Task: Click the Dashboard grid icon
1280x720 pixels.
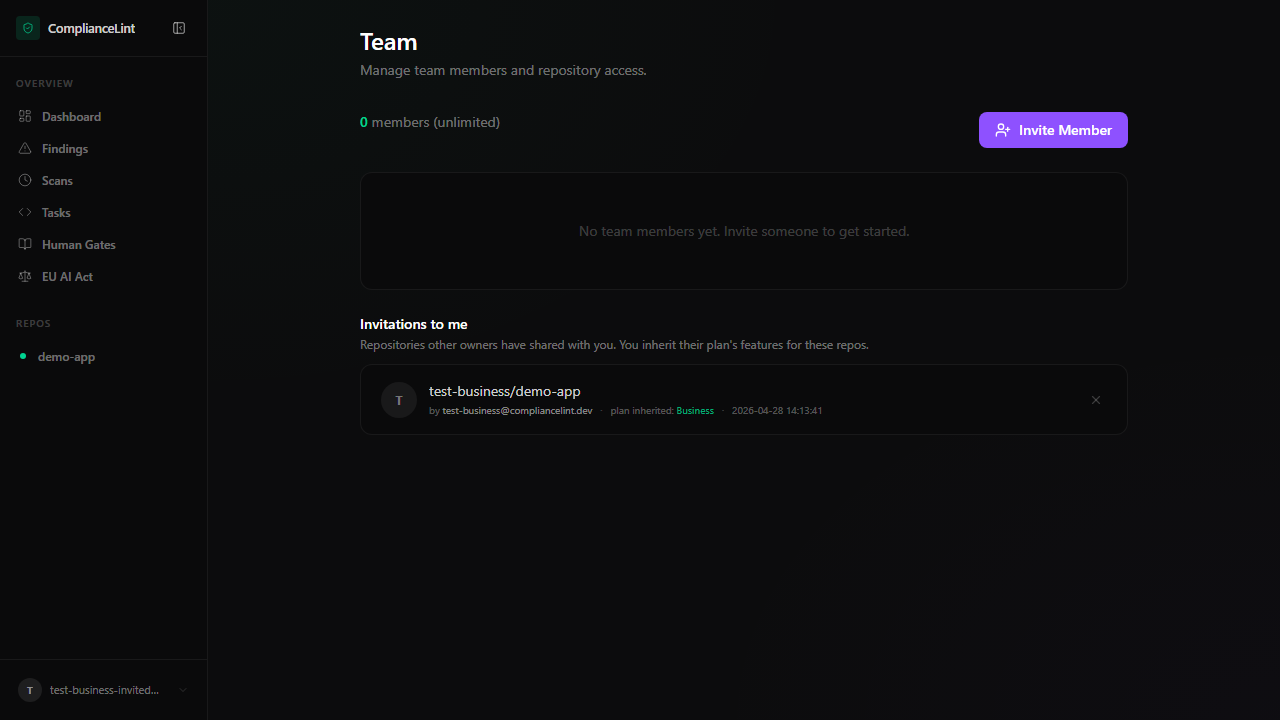Action: pyautogui.click(x=25, y=117)
